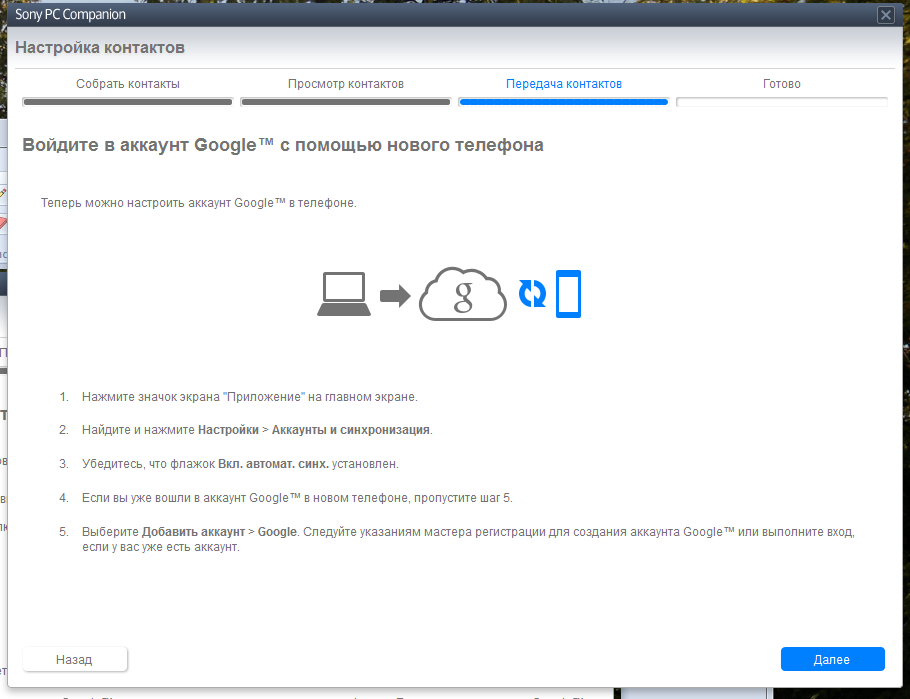The height and width of the screenshot is (699, 910).
Task: Click the text Теперь можно настроить аккаунт Google
Action: coord(198,203)
